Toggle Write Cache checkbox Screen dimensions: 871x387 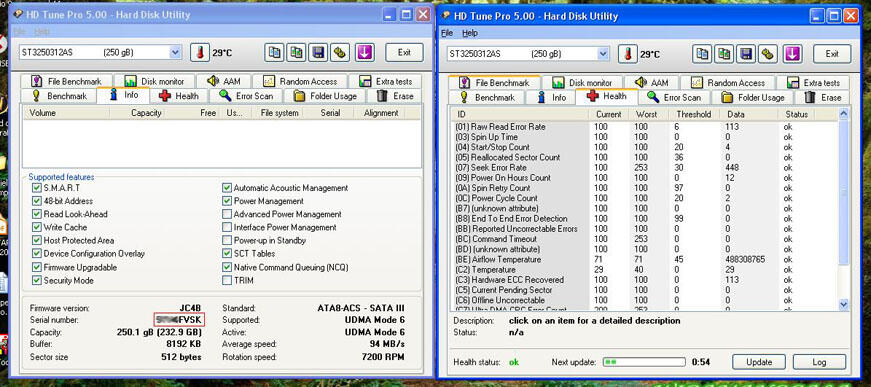pyautogui.click(x=37, y=228)
